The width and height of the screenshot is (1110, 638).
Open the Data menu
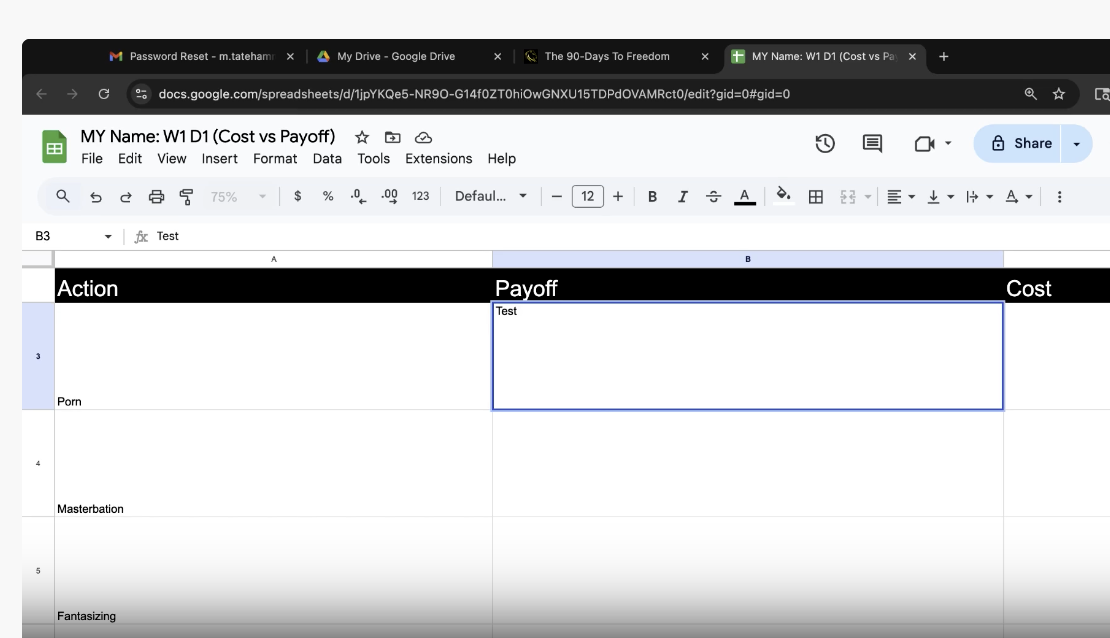click(327, 159)
